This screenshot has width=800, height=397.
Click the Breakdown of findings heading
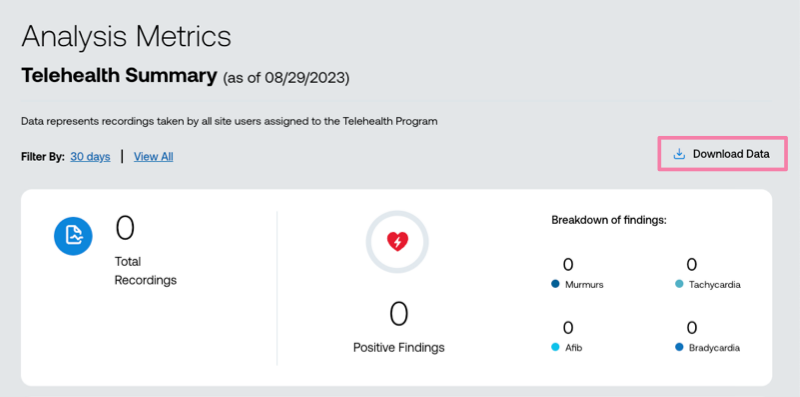click(609, 220)
